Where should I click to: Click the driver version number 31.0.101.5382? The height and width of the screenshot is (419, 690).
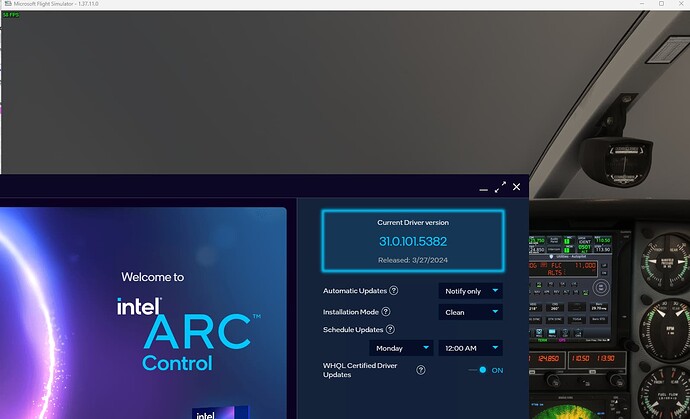(x=413, y=241)
